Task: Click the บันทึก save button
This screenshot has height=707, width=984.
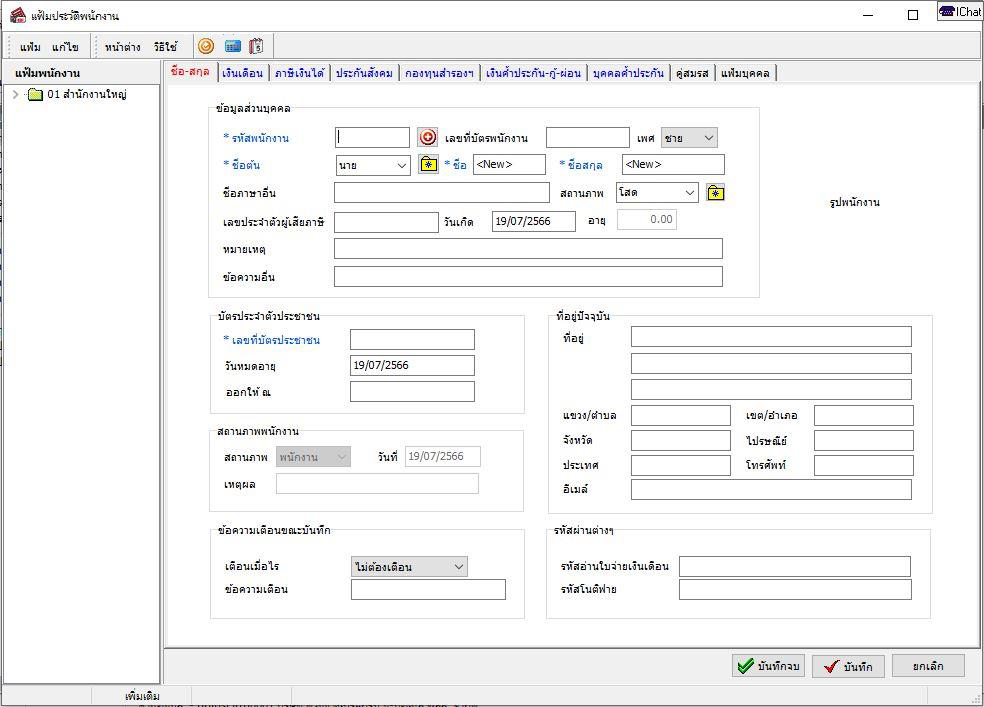Action: (848, 667)
